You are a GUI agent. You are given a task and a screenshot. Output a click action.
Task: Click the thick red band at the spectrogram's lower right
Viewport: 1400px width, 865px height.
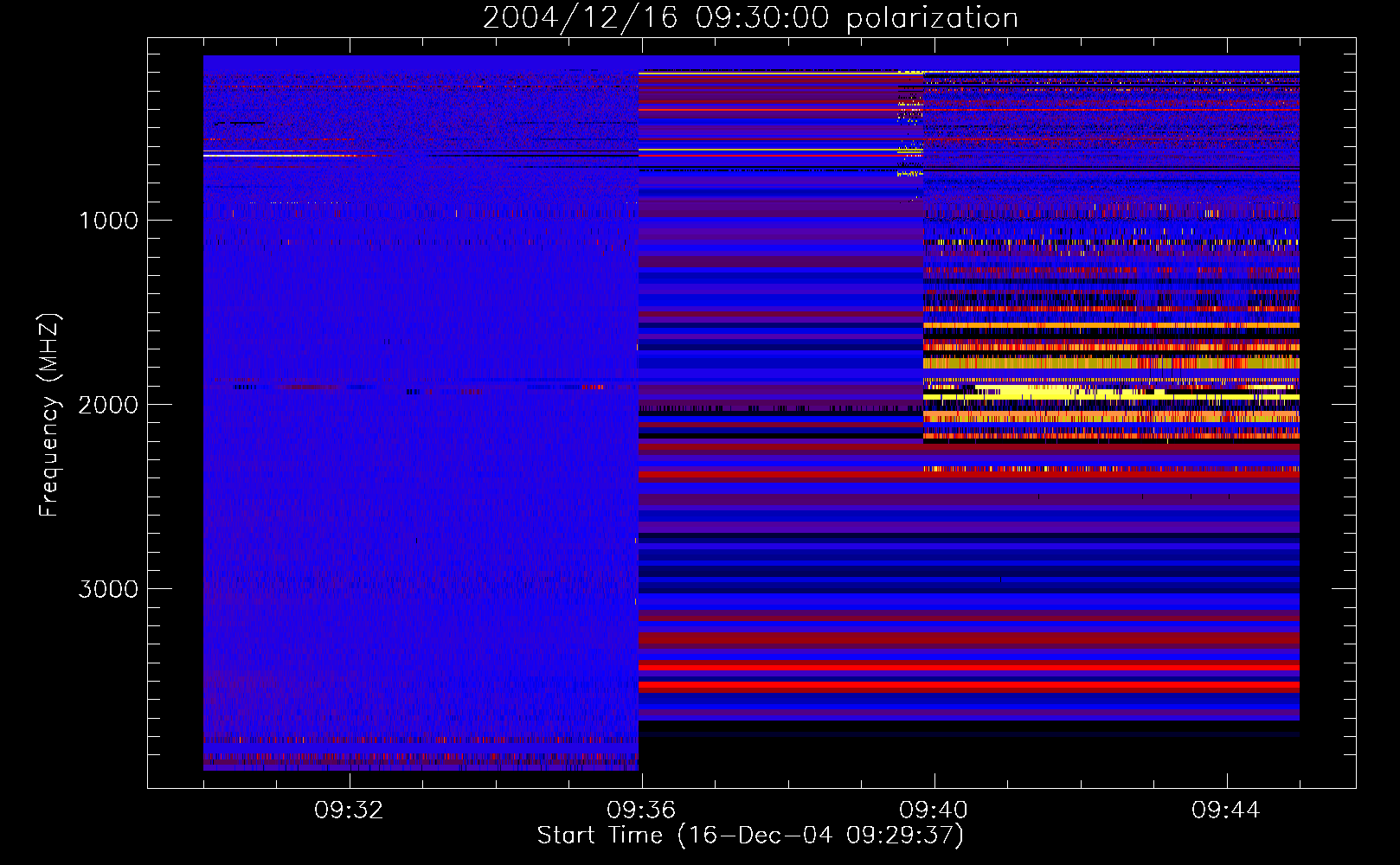pyautogui.click(x=968, y=686)
